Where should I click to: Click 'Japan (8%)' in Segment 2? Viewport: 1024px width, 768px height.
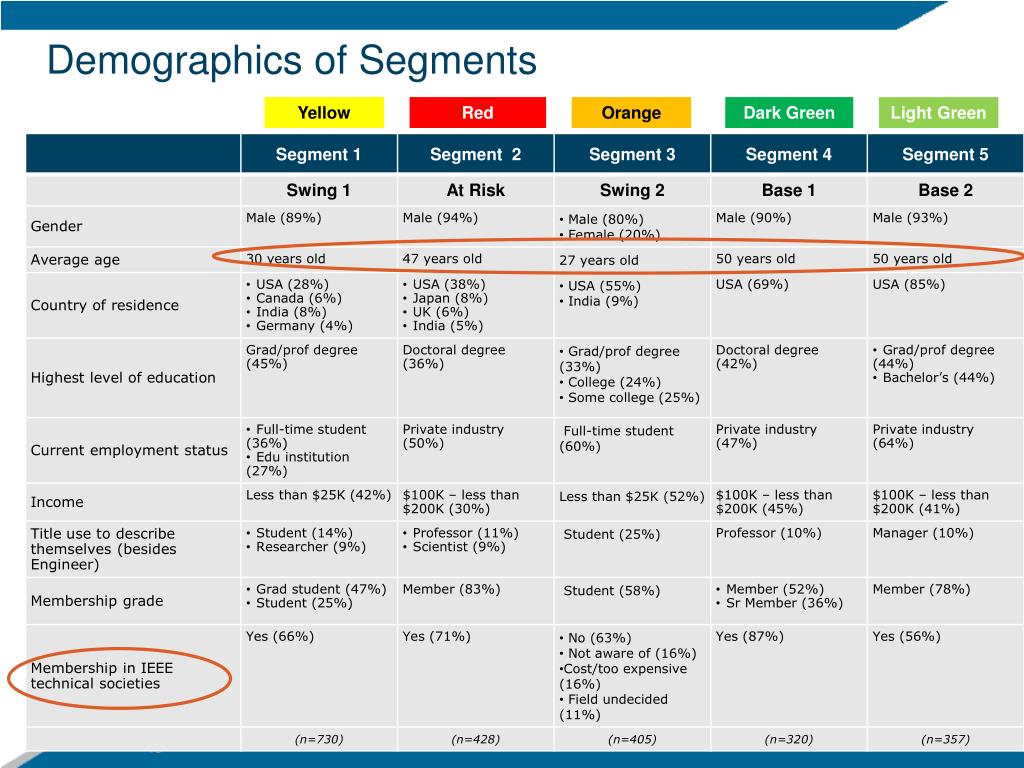pos(445,298)
